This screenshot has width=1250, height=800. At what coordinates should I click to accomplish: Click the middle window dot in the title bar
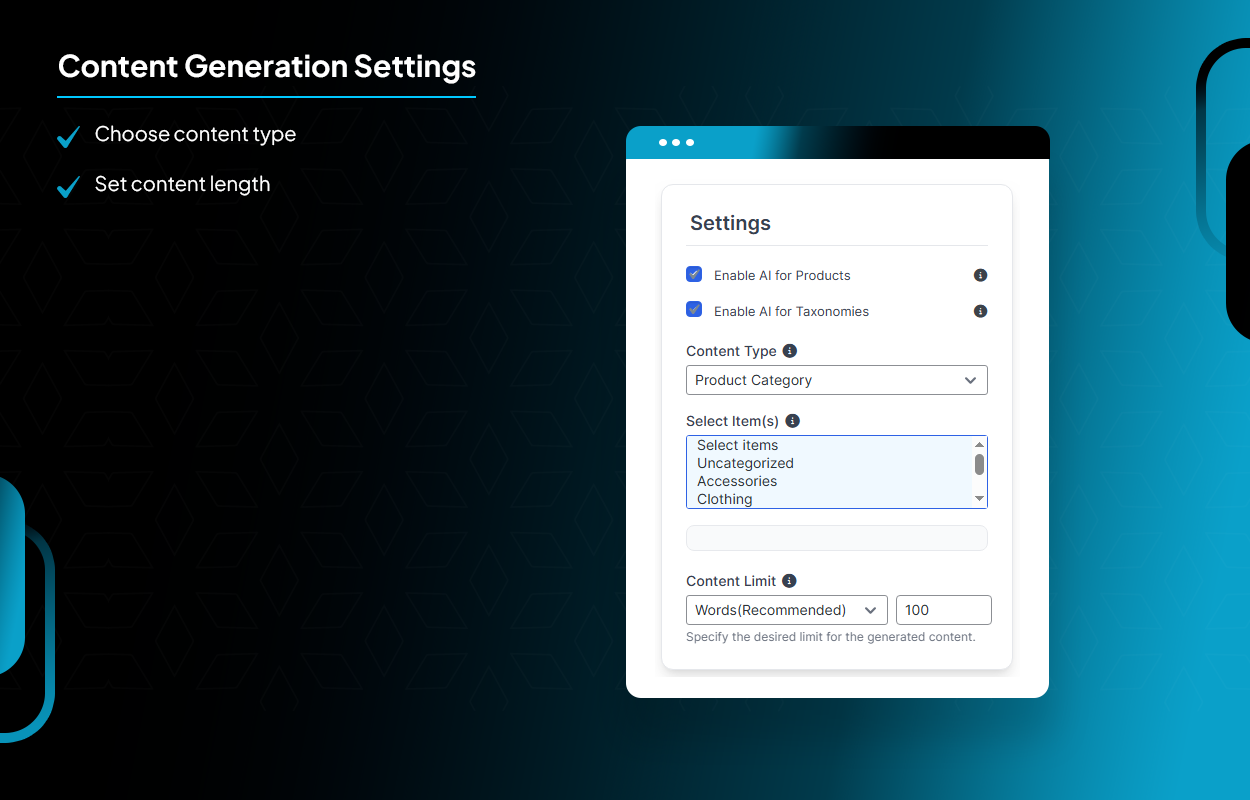[x=675, y=142]
